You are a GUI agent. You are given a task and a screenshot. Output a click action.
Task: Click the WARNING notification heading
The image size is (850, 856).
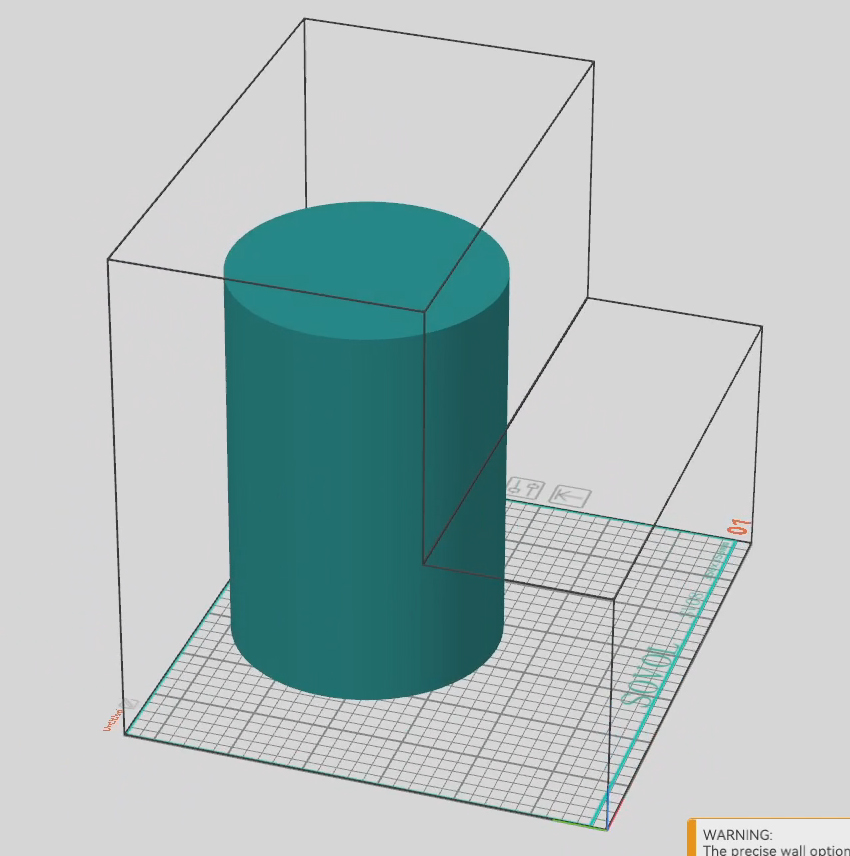738,834
